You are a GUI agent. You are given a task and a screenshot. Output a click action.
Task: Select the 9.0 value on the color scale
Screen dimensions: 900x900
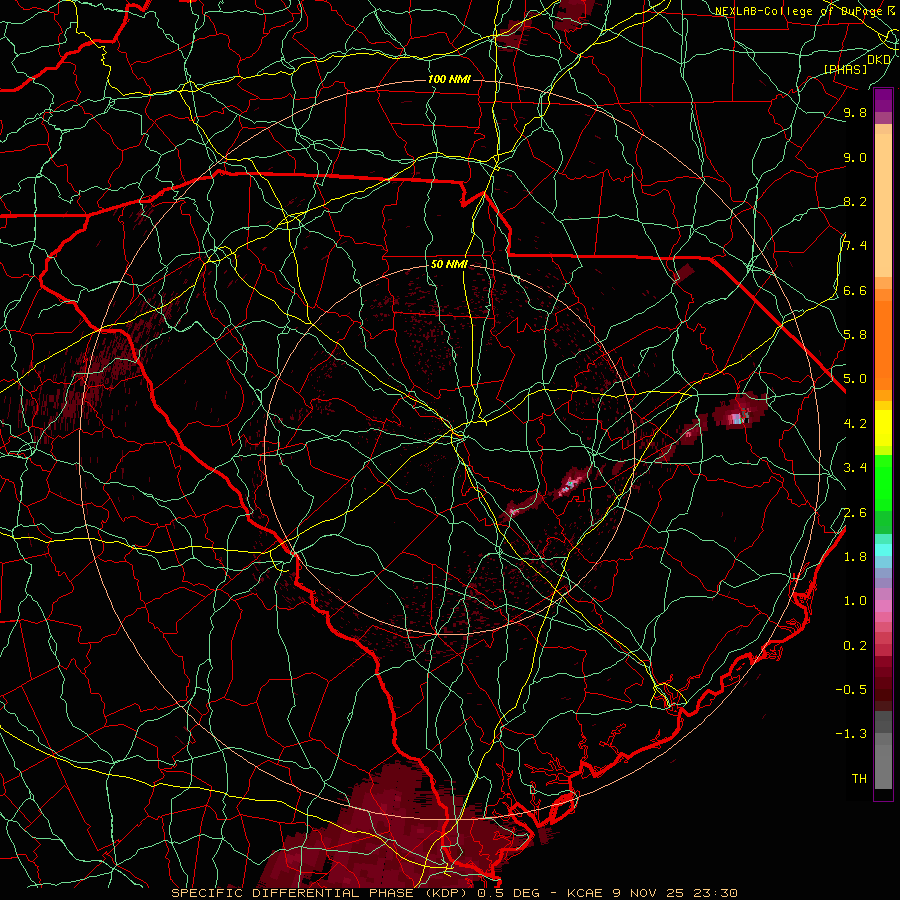click(x=855, y=157)
